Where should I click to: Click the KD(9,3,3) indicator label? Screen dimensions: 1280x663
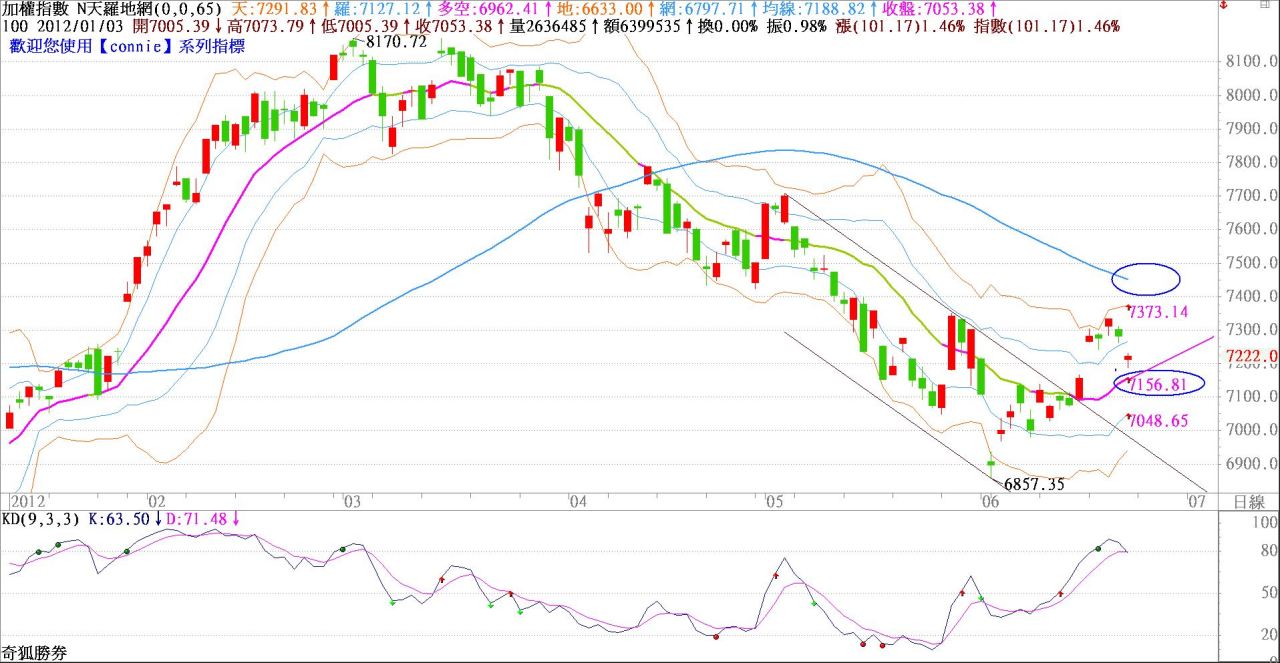[38, 520]
